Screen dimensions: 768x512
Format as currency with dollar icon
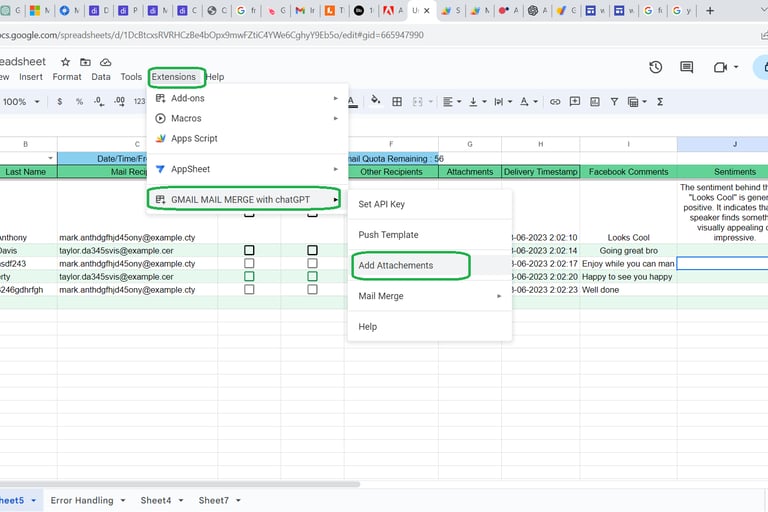[x=59, y=102]
